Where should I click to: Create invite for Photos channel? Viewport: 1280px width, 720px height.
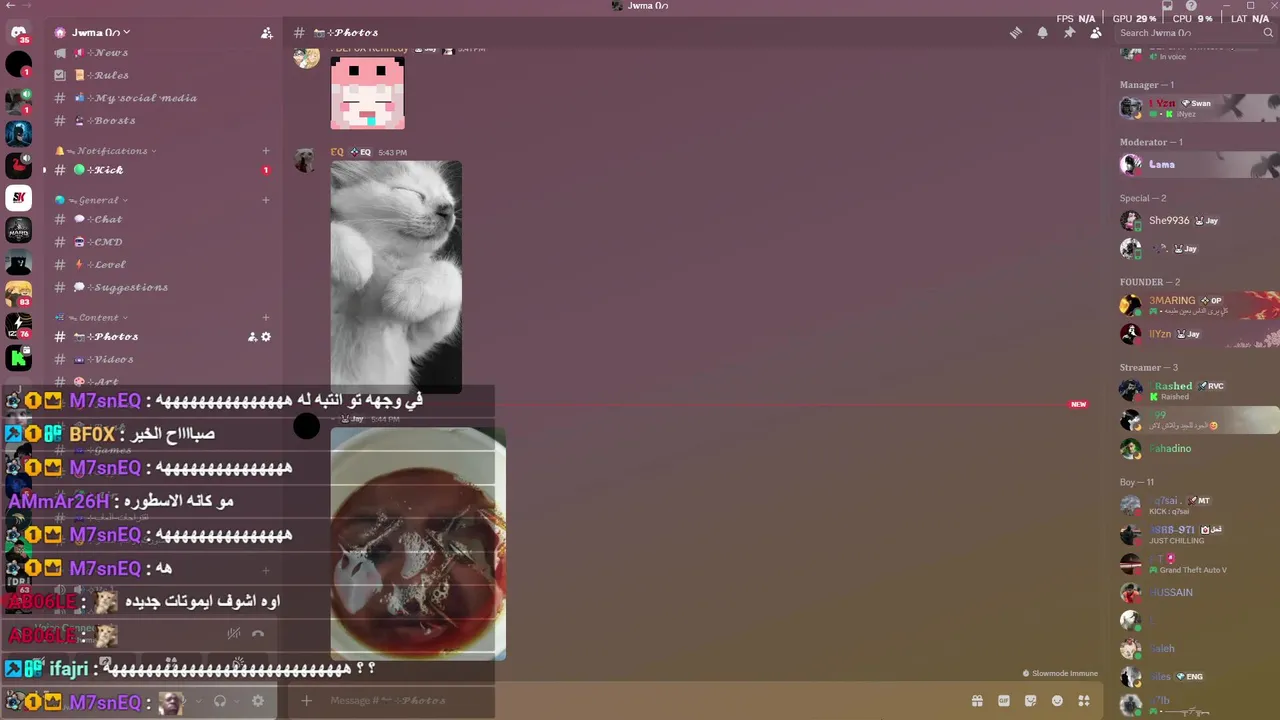point(252,337)
